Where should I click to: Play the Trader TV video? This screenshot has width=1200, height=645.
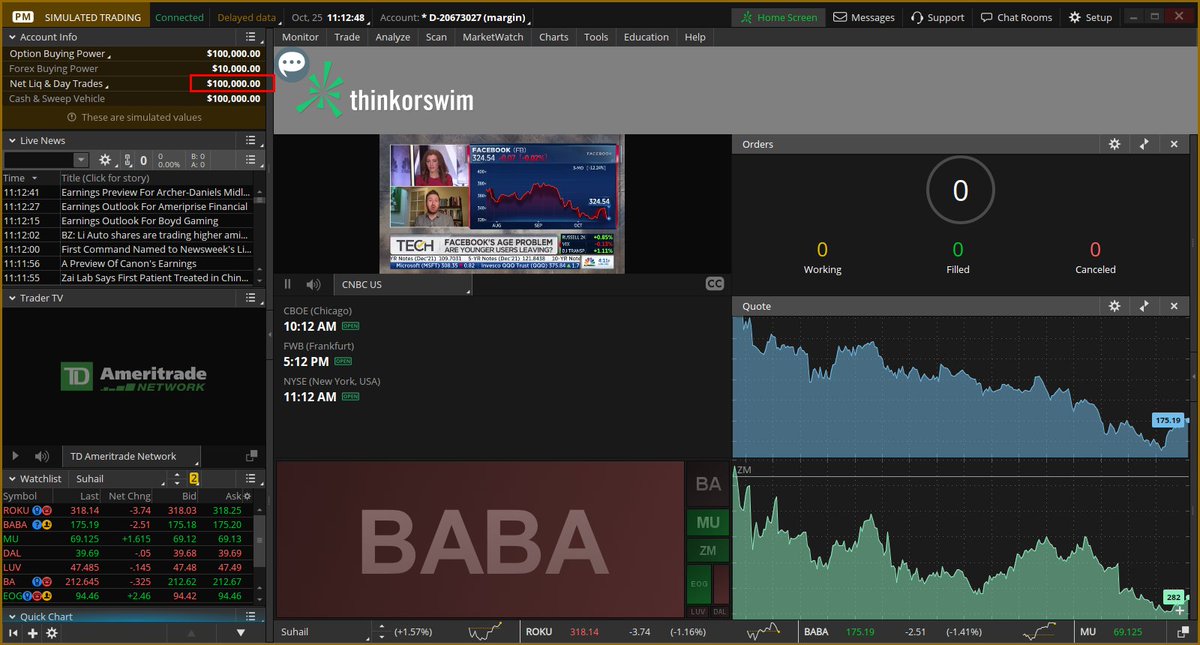coord(15,456)
